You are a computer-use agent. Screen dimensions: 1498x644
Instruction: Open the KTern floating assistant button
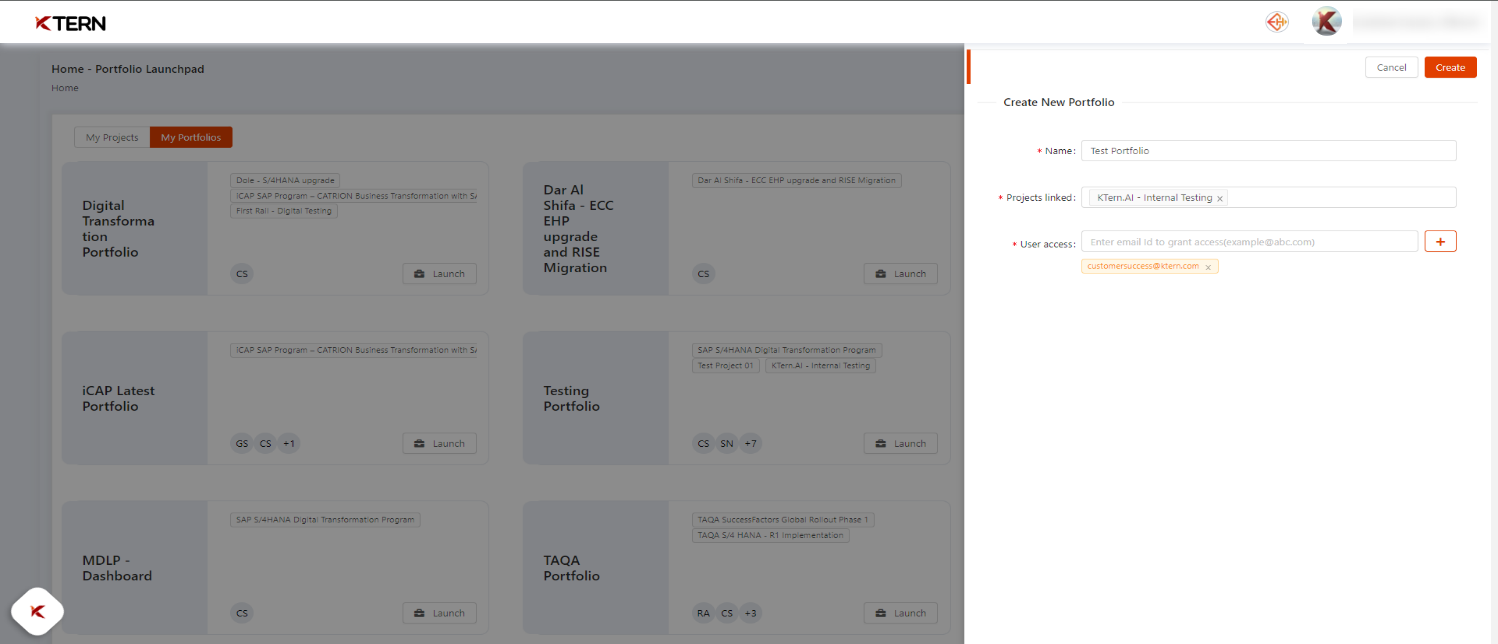tap(37, 611)
